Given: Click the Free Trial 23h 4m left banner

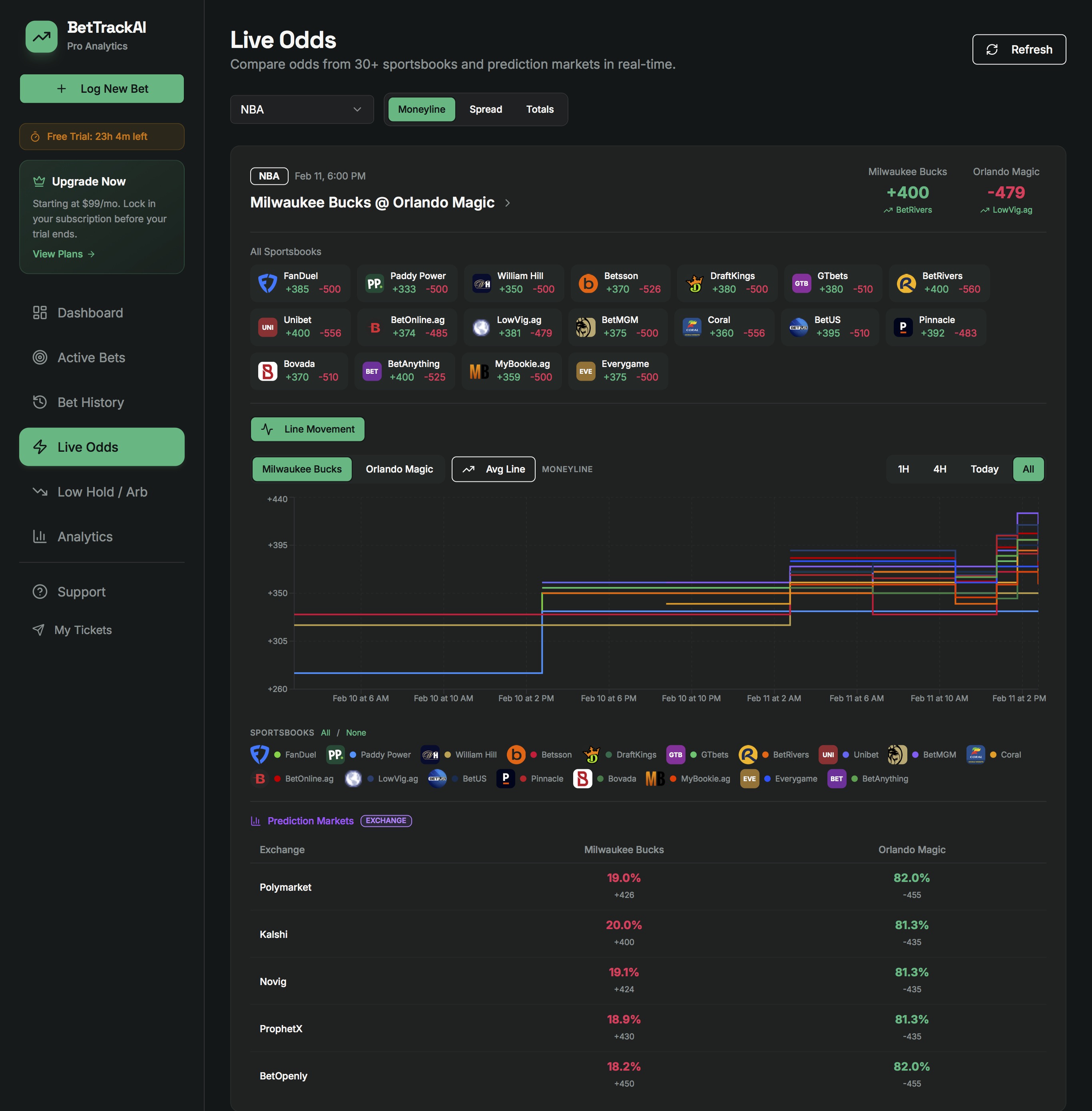Looking at the screenshot, I should [102, 136].
